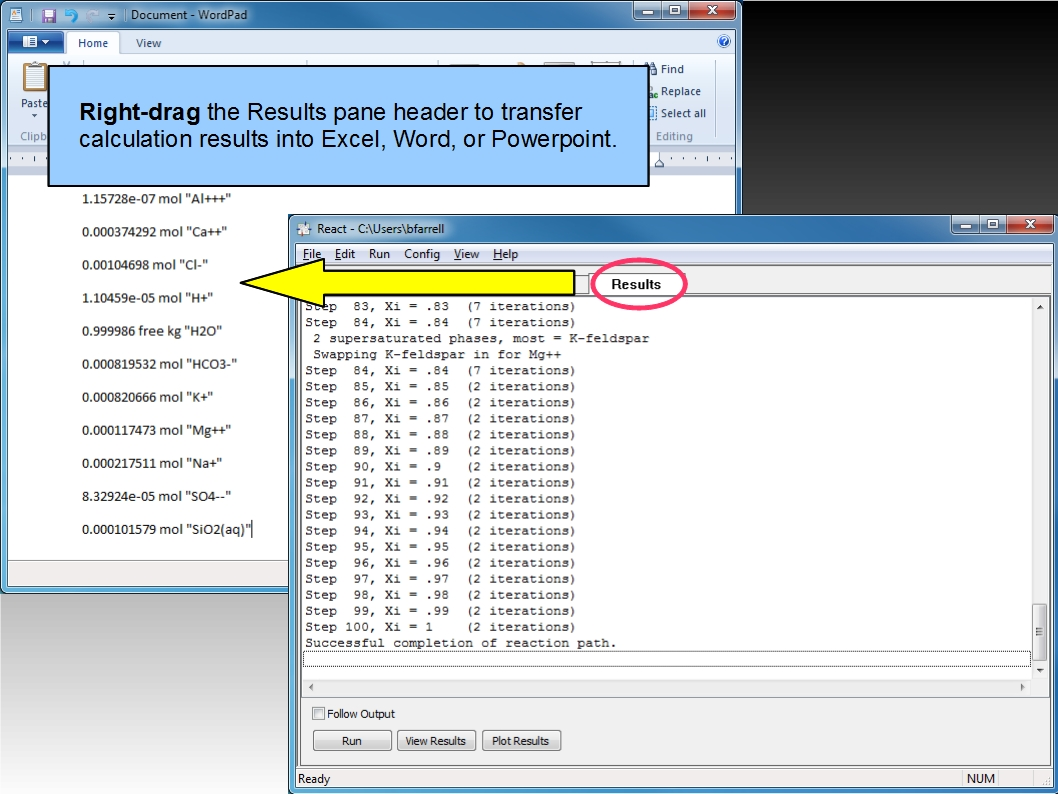The height and width of the screenshot is (794, 1058).
Task: Click the "Step 100, Xi = 1" output line
Action: click(440, 627)
